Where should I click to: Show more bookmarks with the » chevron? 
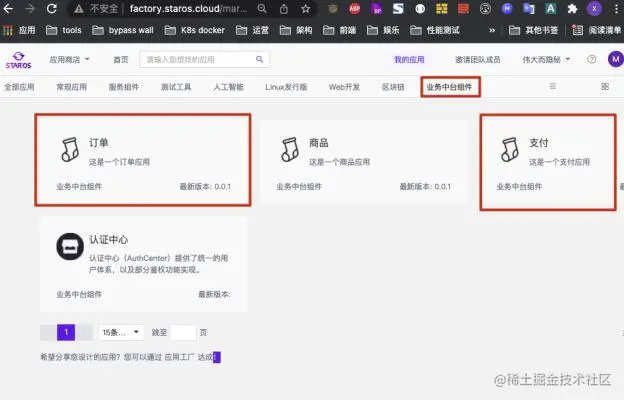[x=492, y=30]
